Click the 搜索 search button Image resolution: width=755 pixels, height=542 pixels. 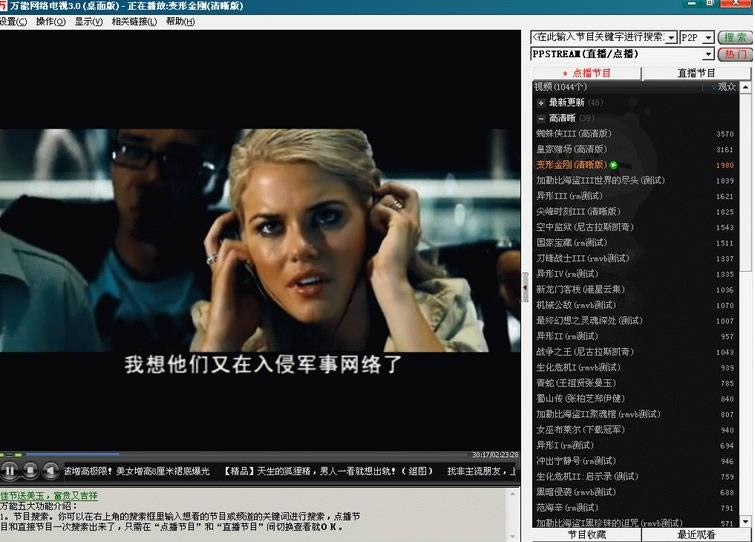point(735,38)
